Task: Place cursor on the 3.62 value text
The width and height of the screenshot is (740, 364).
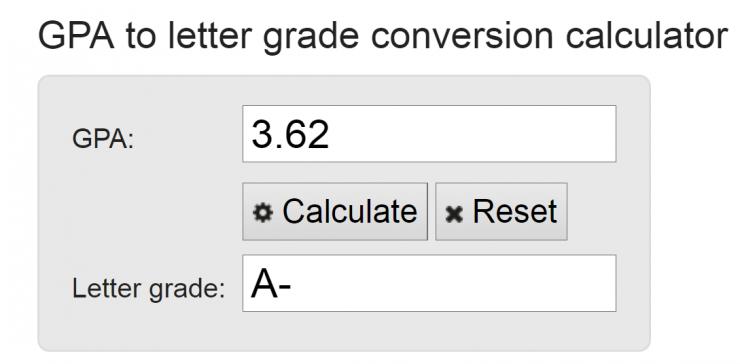Action: (290, 134)
